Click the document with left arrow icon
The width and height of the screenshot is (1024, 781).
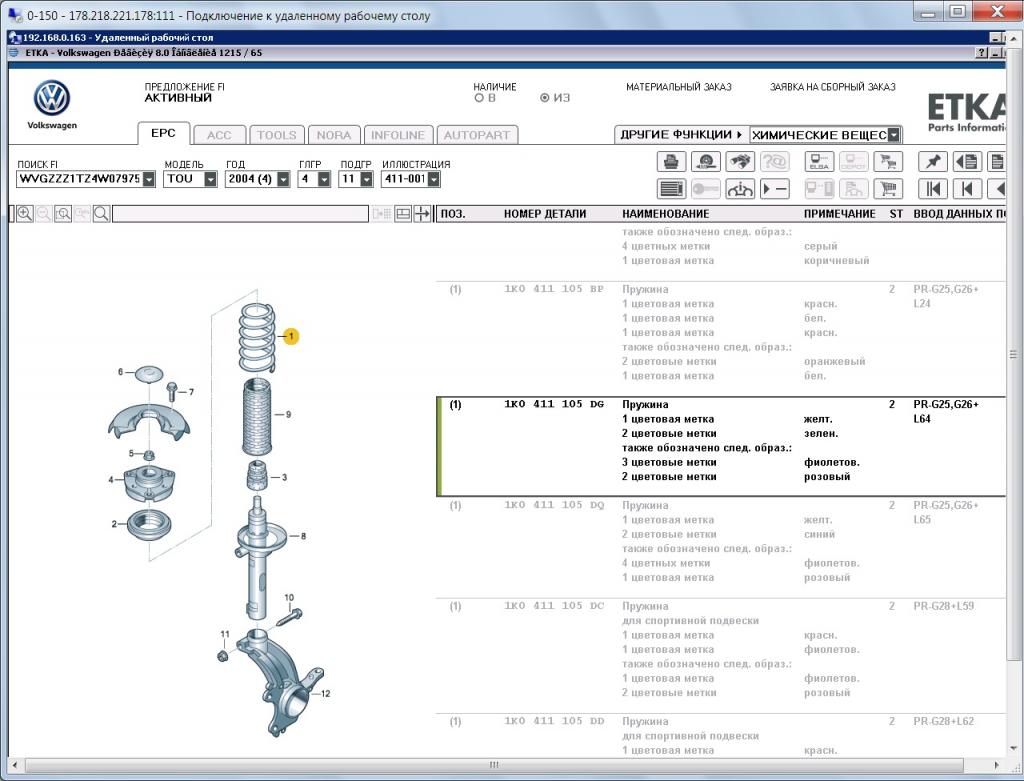click(x=967, y=161)
